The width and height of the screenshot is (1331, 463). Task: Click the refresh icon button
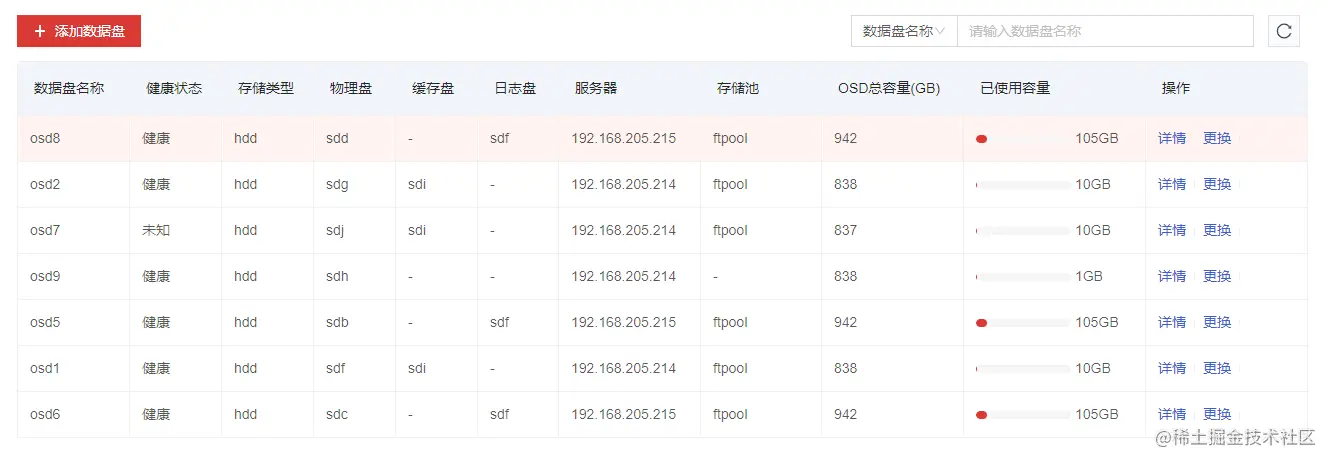[1284, 31]
